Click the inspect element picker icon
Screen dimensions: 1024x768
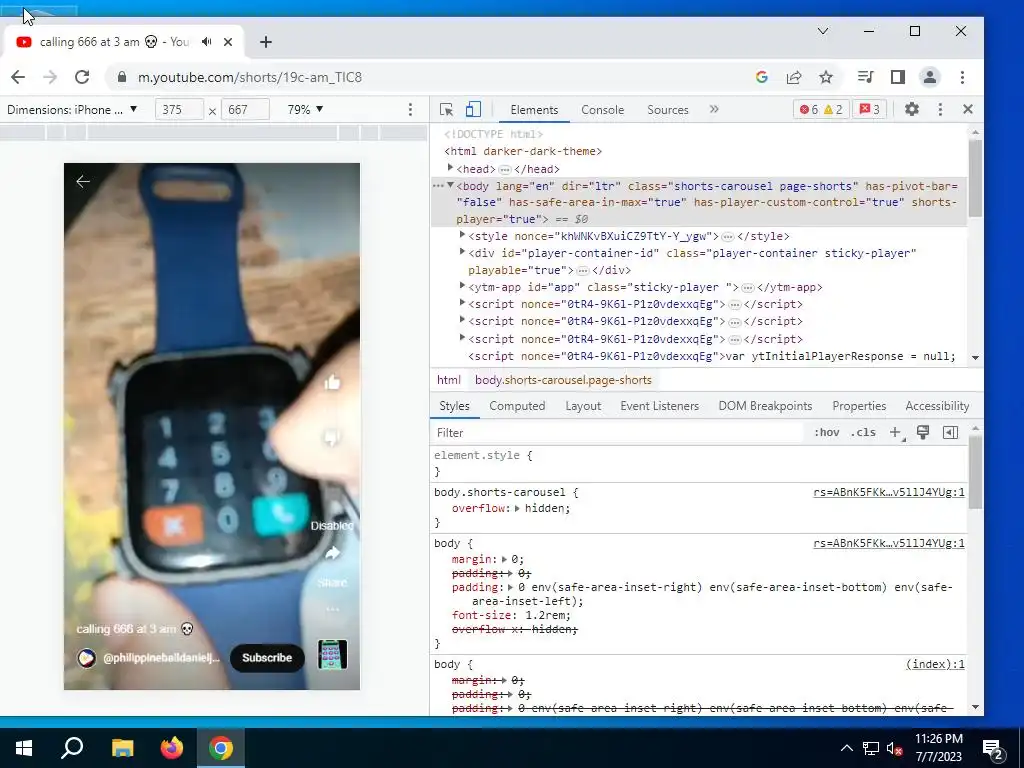[447, 110]
